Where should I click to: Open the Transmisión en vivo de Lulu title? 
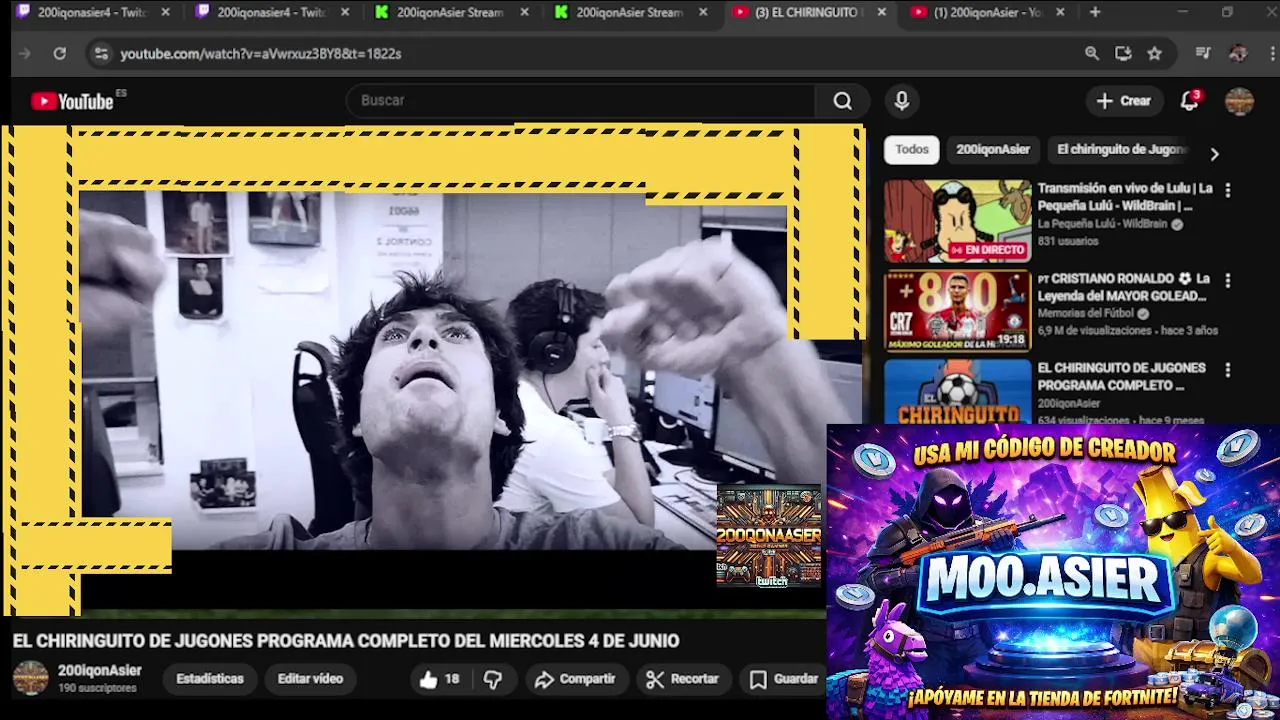tap(1125, 197)
